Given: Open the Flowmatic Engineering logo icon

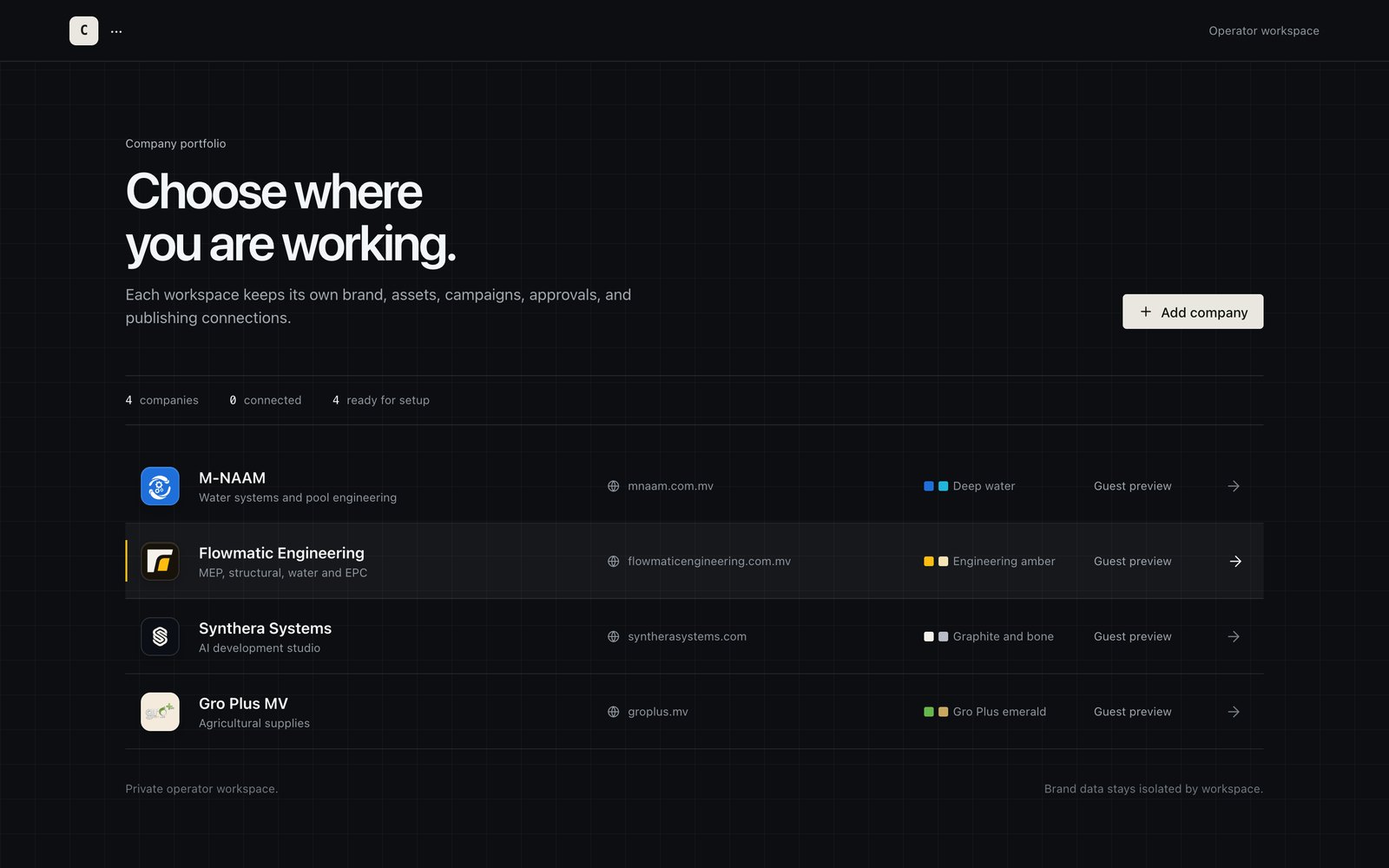Looking at the screenshot, I should point(160,562).
